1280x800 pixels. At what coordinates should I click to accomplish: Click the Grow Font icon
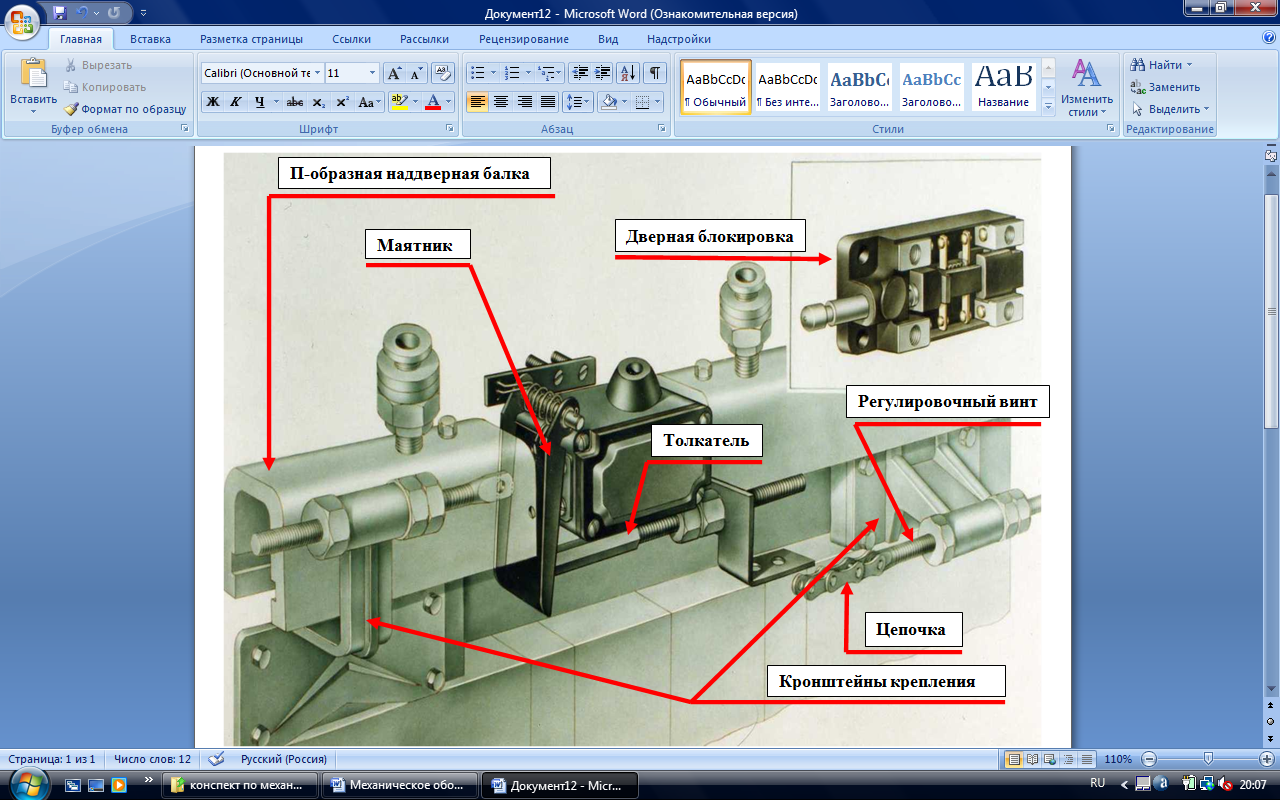pos(395,73)
